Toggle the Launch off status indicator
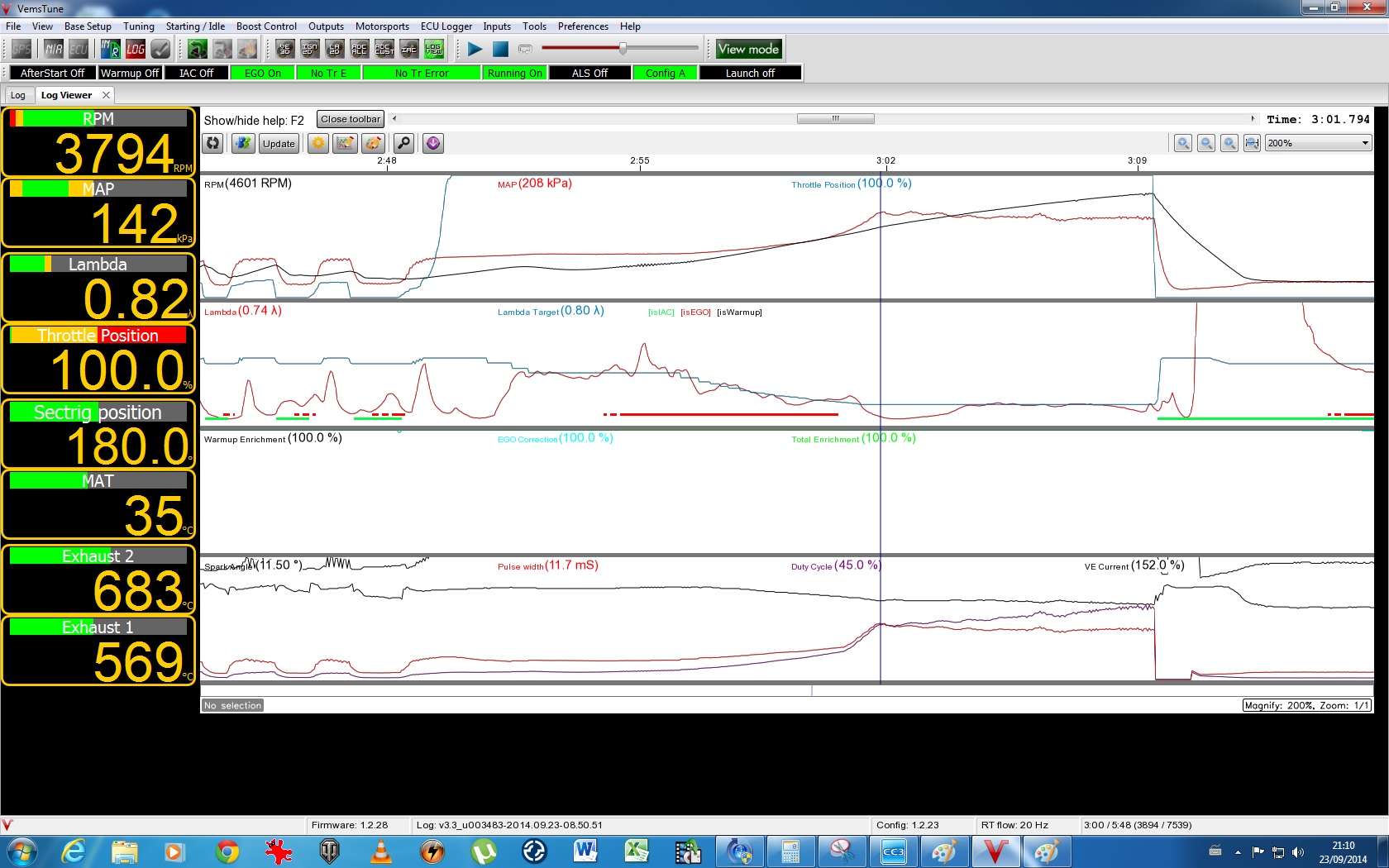This screenshot has width=1389, height=868. click(750, 74)
